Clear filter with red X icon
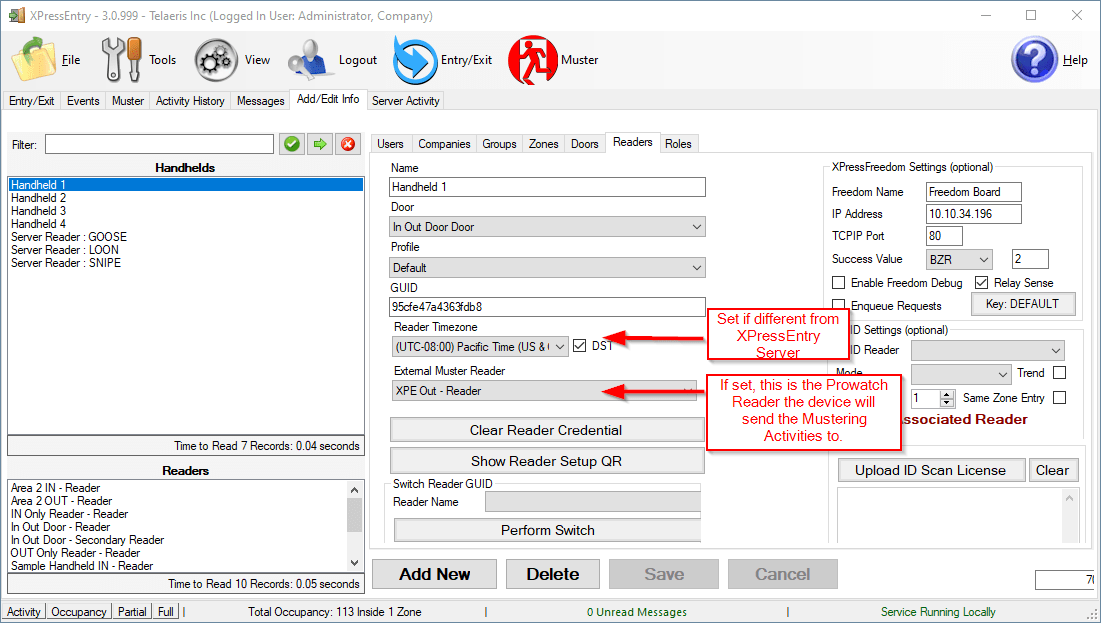 (348, 144)
